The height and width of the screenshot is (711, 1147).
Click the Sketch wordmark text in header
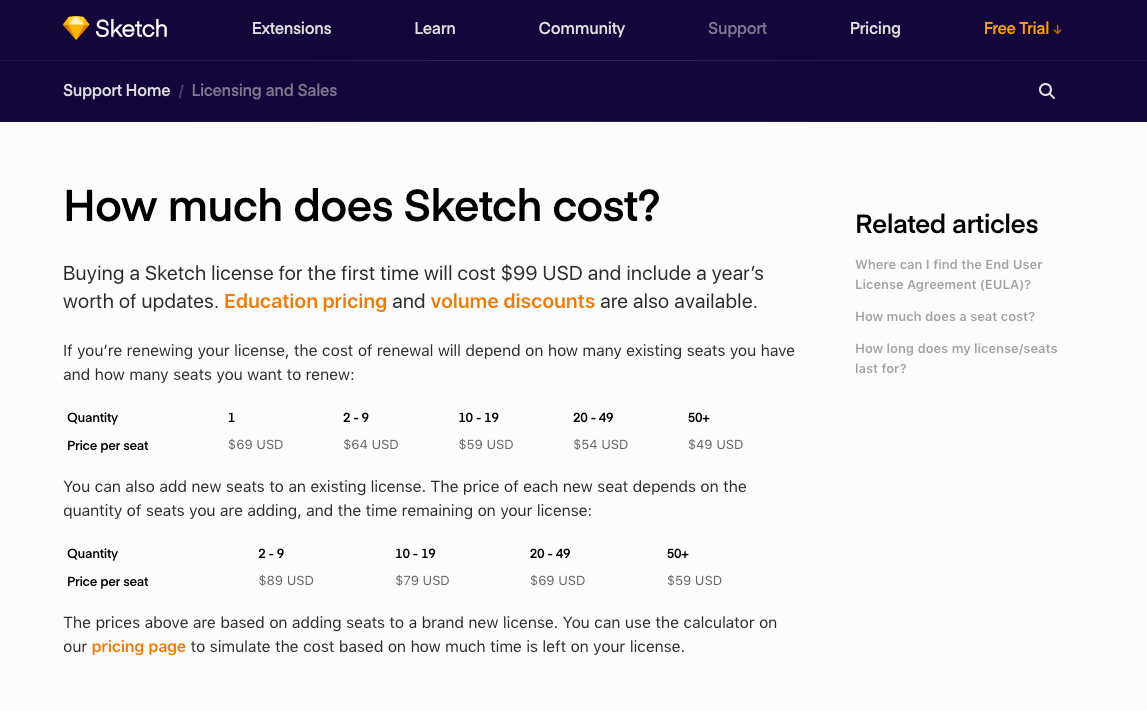tap(131, 29)
